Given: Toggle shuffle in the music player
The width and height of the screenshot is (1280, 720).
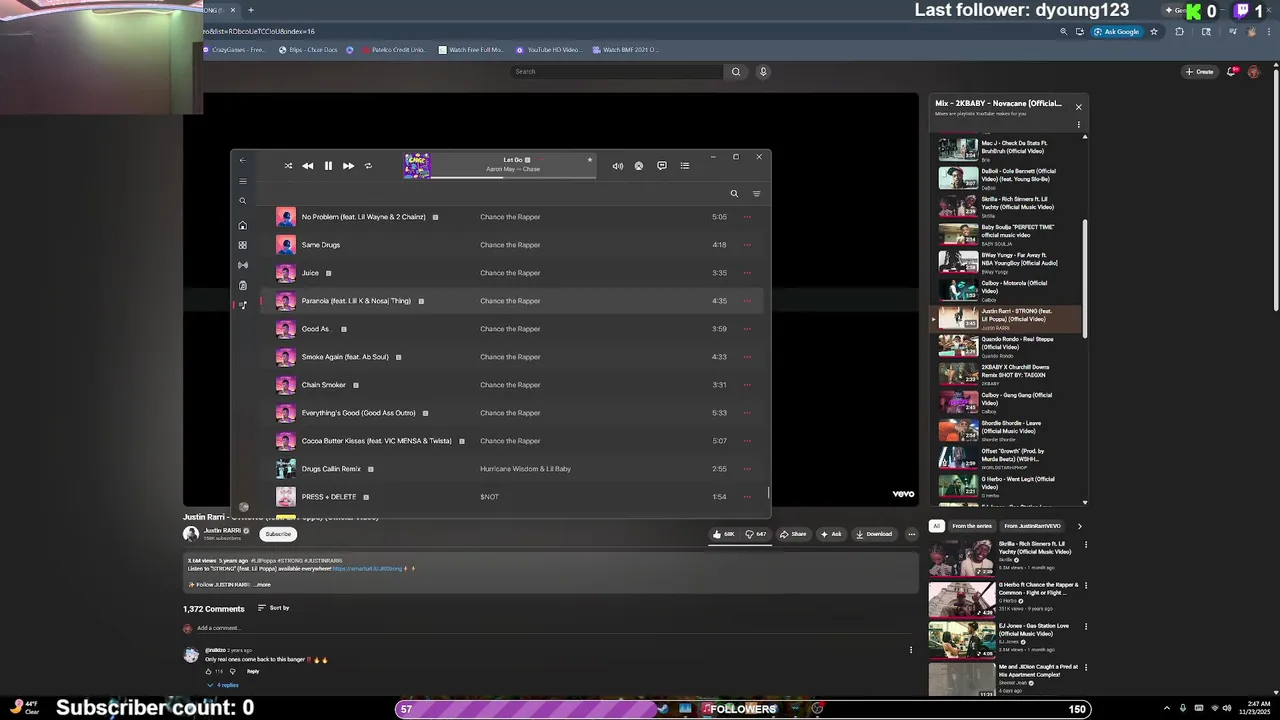Looking at the screenshot, I should click(x=288, y=166).
